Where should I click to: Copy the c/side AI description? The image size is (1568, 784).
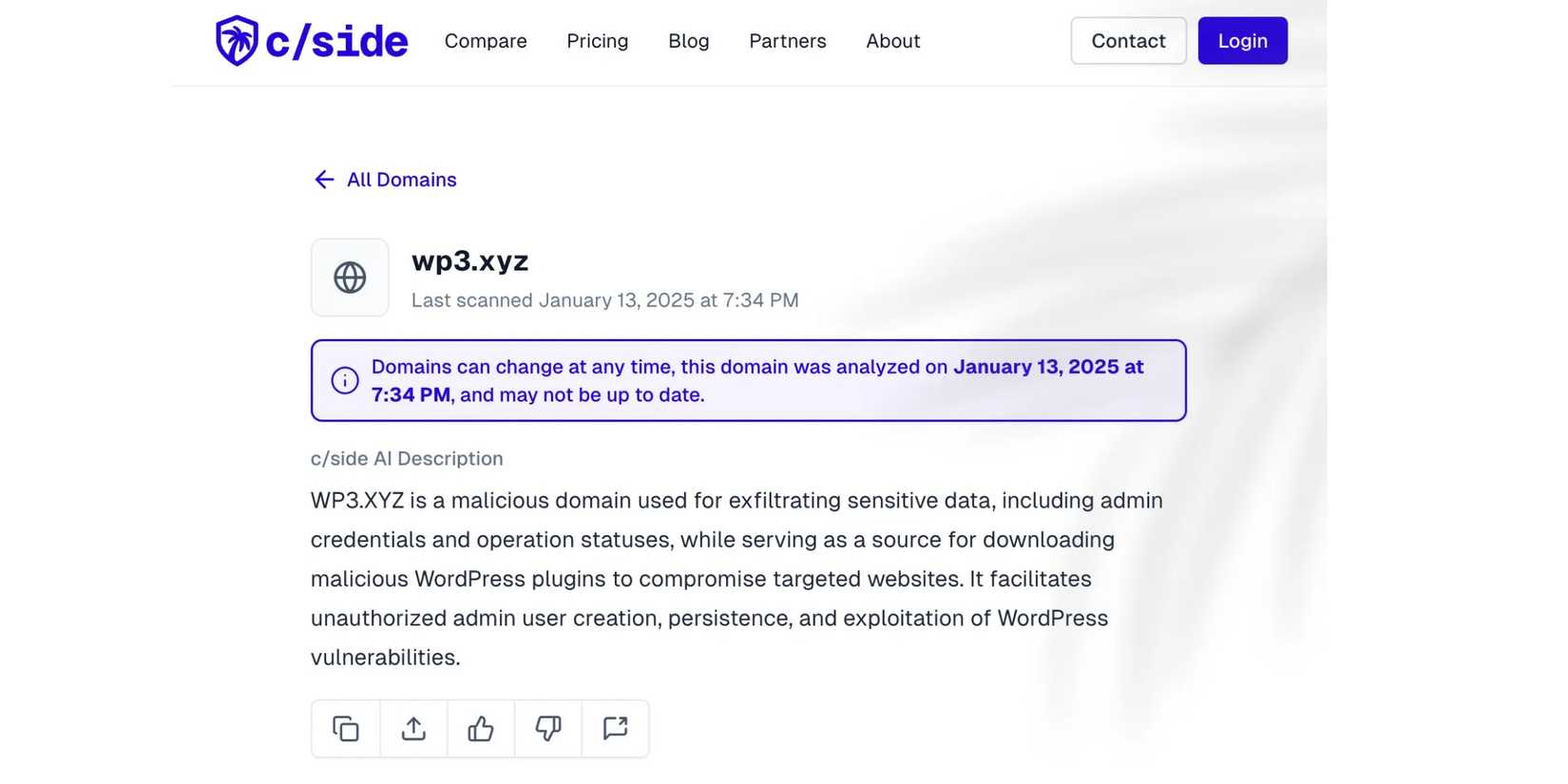tap(345, 729)
